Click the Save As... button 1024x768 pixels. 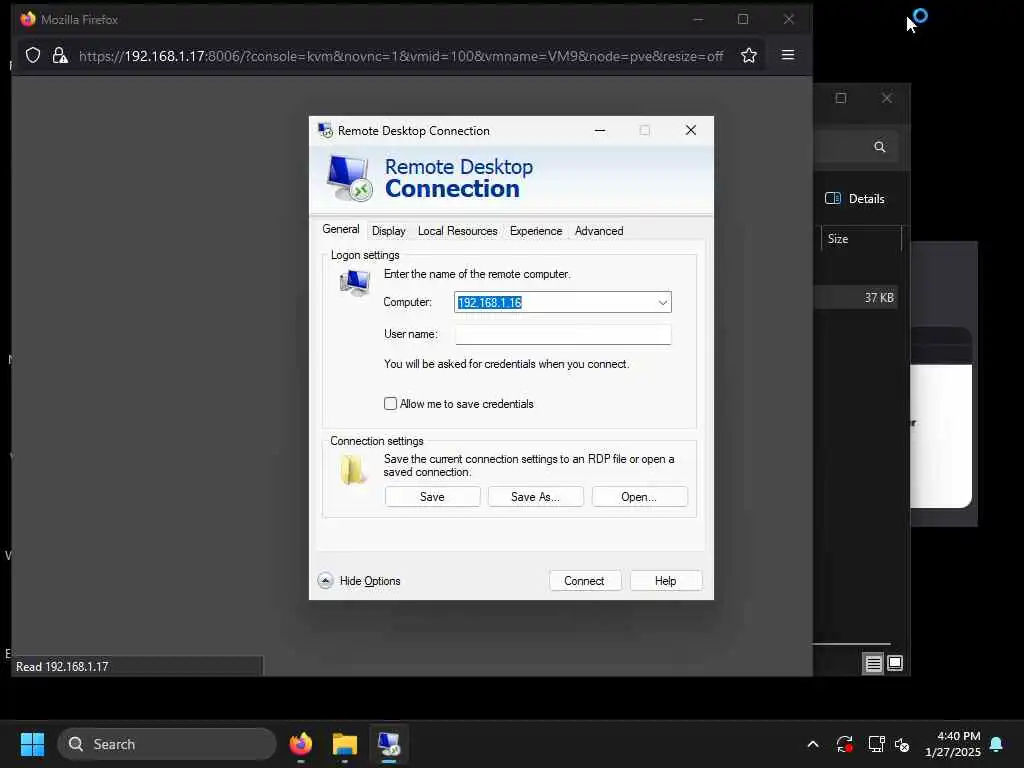click(536, 496)
